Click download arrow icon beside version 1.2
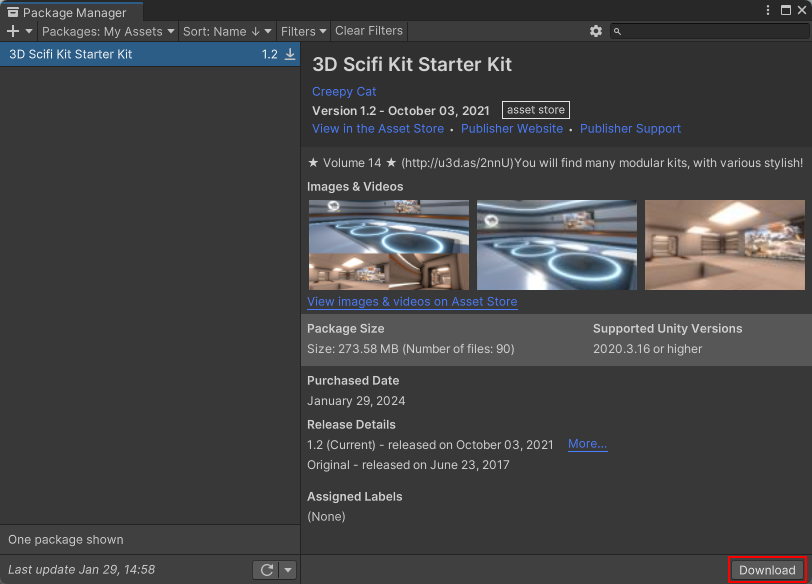 (290, 54)
